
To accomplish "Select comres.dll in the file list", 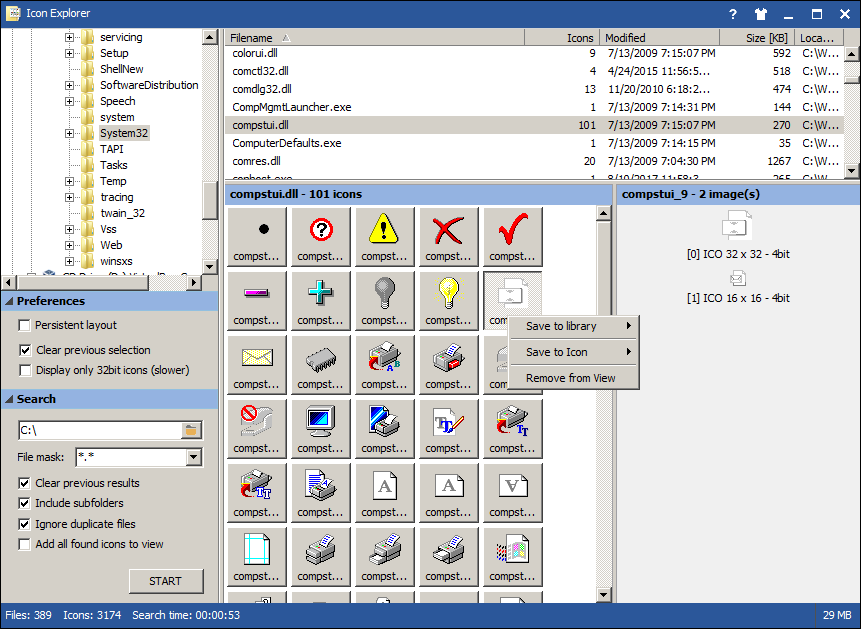I will point(256,161).
